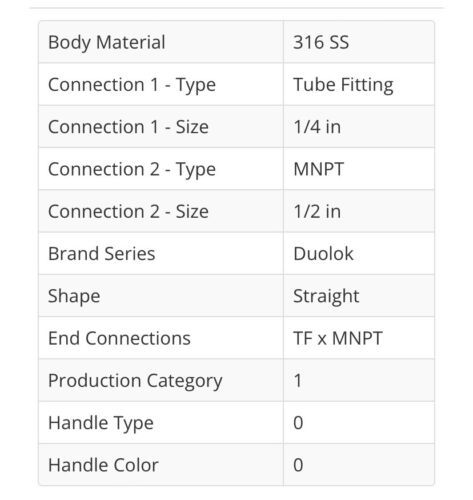The height and width of the screenshot is (500, 473).
Task: Click the Handle Type label
Action: click(x=101, y=423)
